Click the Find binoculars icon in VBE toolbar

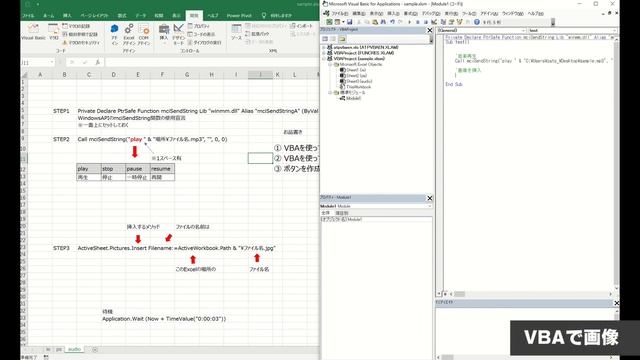[x=383, y=22]
